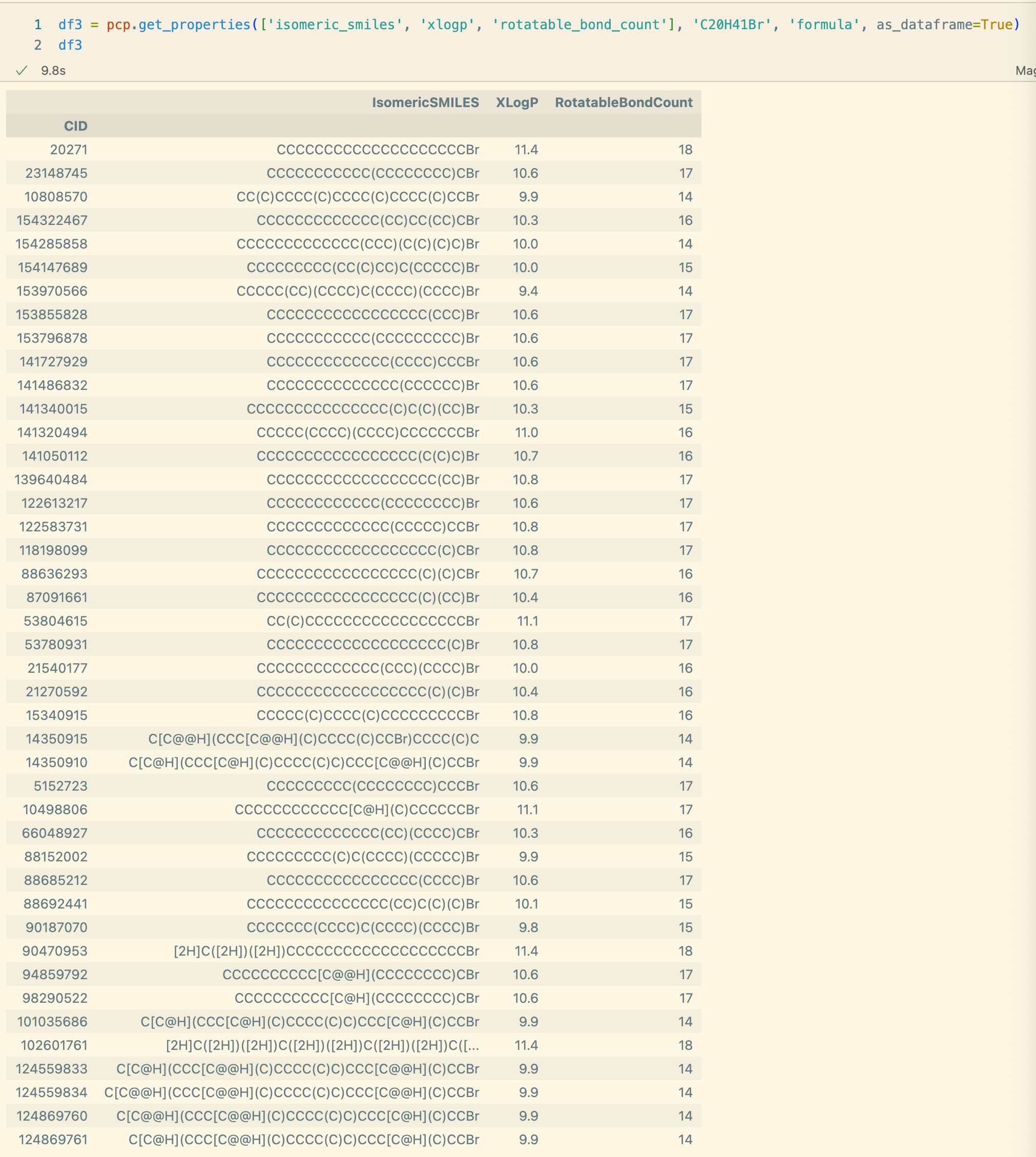
Task: Click the line number 1 in code cell
Action: coord(37,25)
